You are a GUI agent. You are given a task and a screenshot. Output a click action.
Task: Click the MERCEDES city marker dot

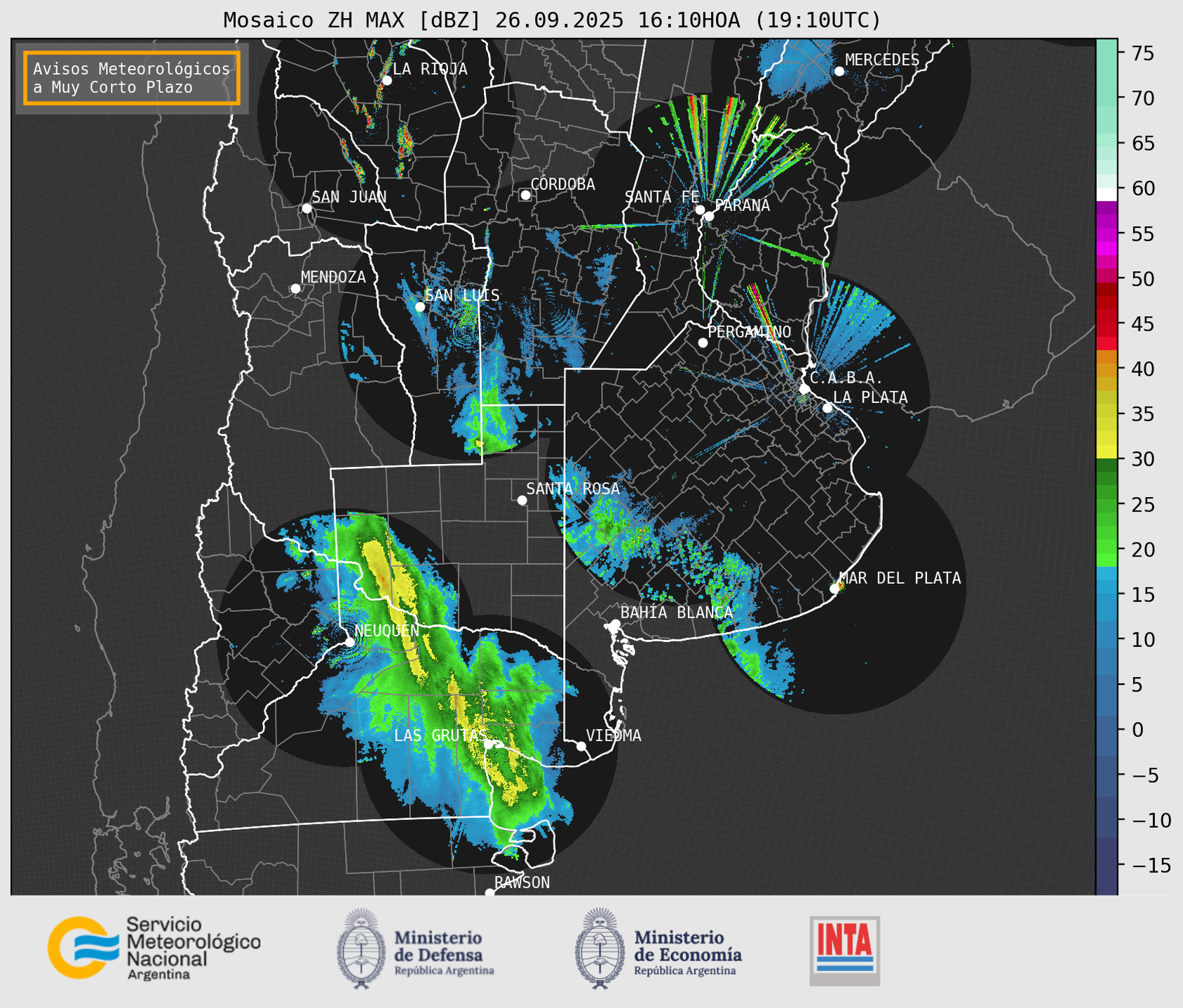[x=839, y=71]
